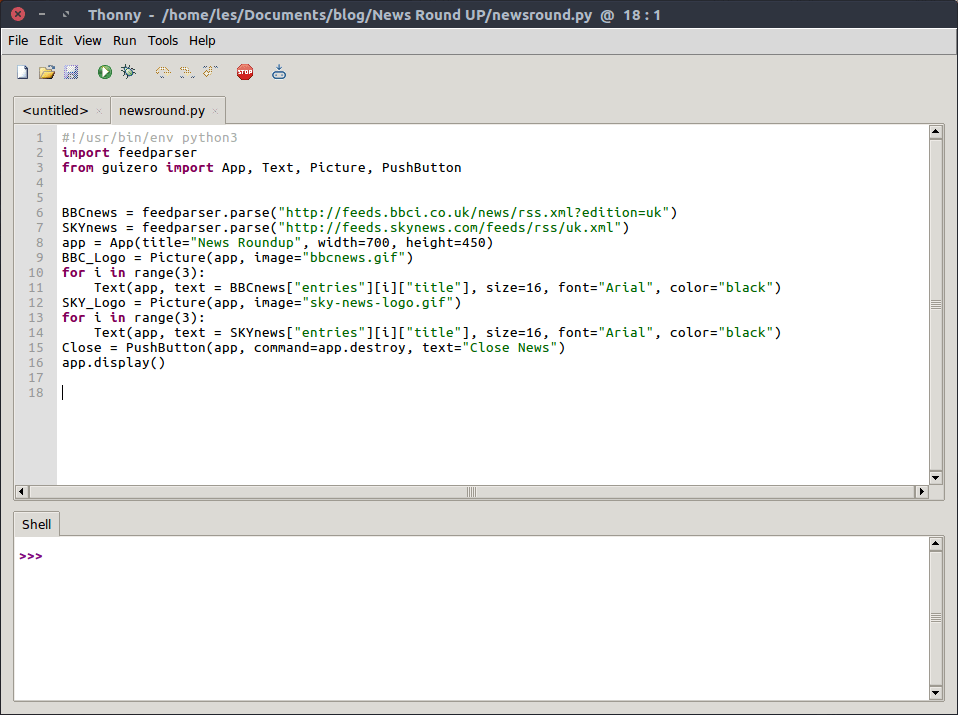Stop the program with the red STOP icon

tap(245, 72)
